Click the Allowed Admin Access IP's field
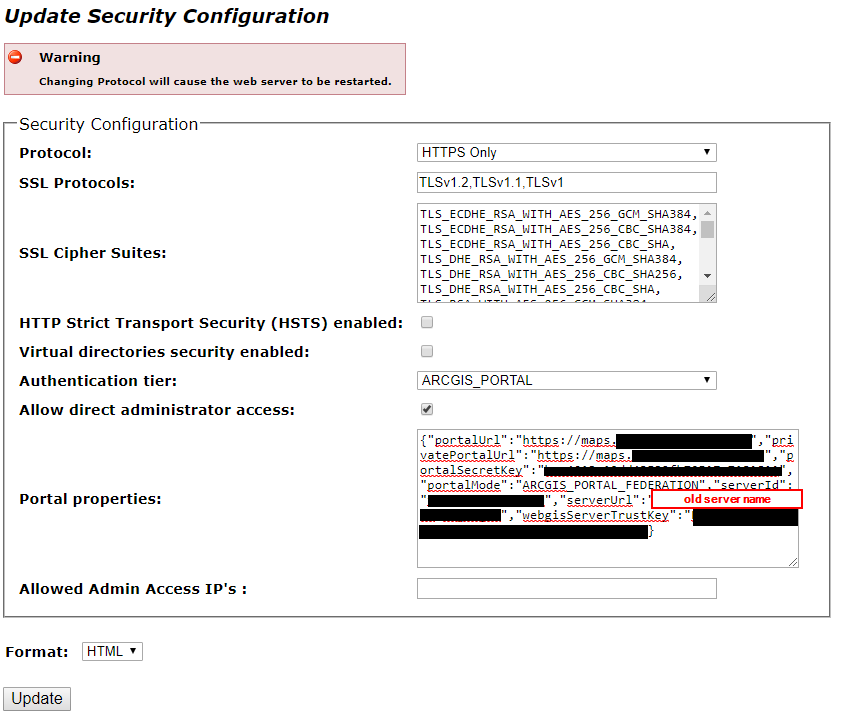Screen dimensions: 848x726 566,589
